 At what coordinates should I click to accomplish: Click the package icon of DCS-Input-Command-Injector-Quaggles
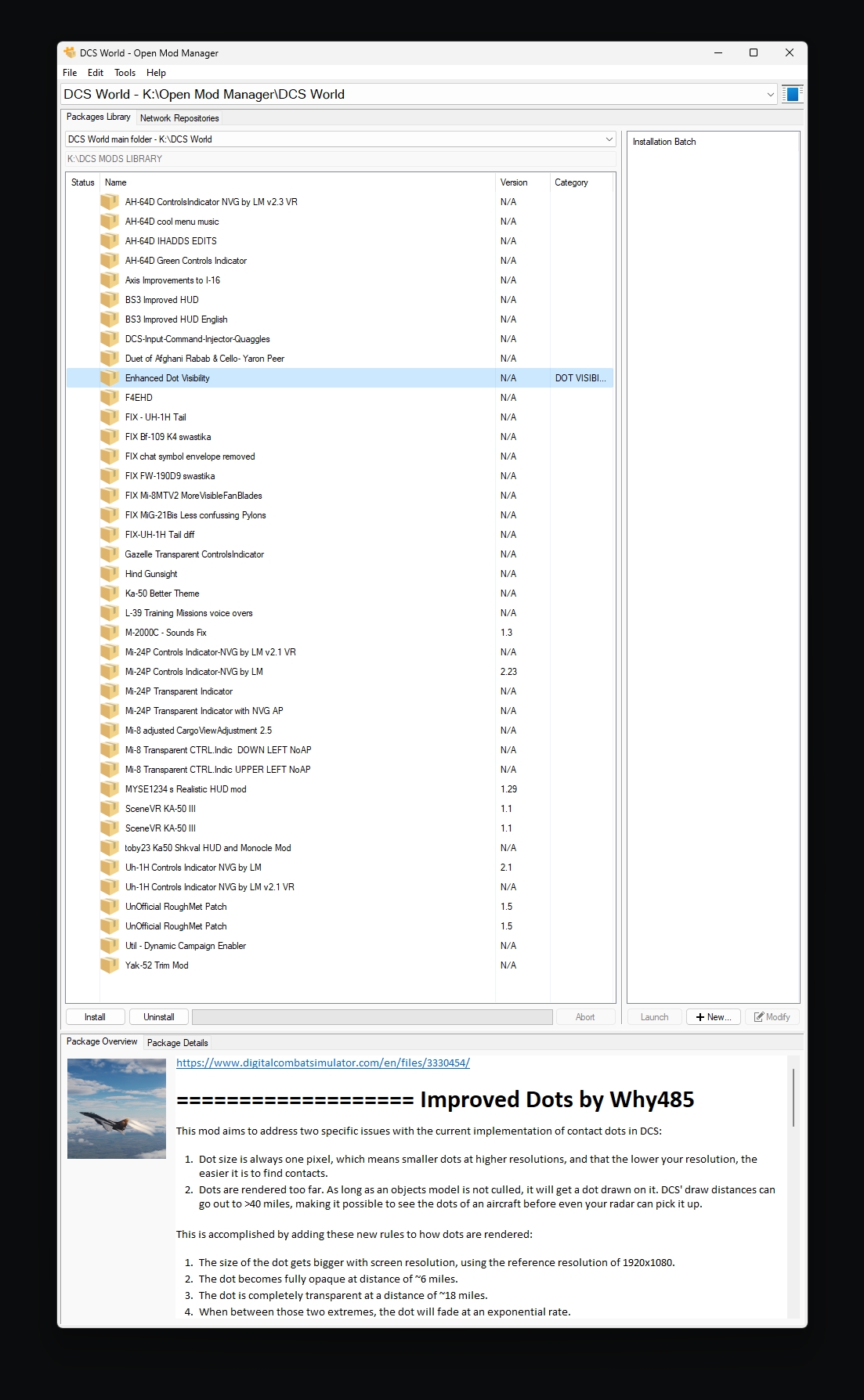[110, 338]
